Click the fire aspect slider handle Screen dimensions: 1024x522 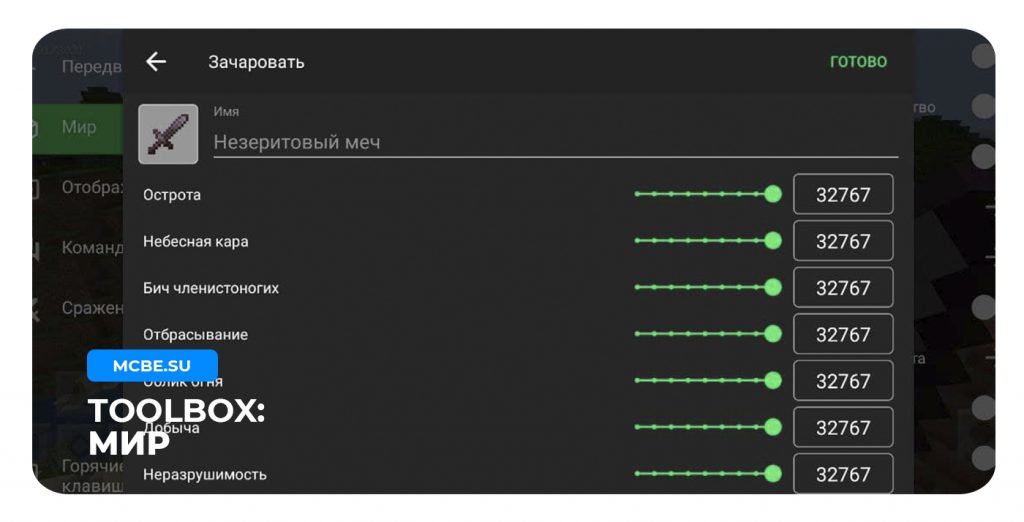[x=773, y=381]
